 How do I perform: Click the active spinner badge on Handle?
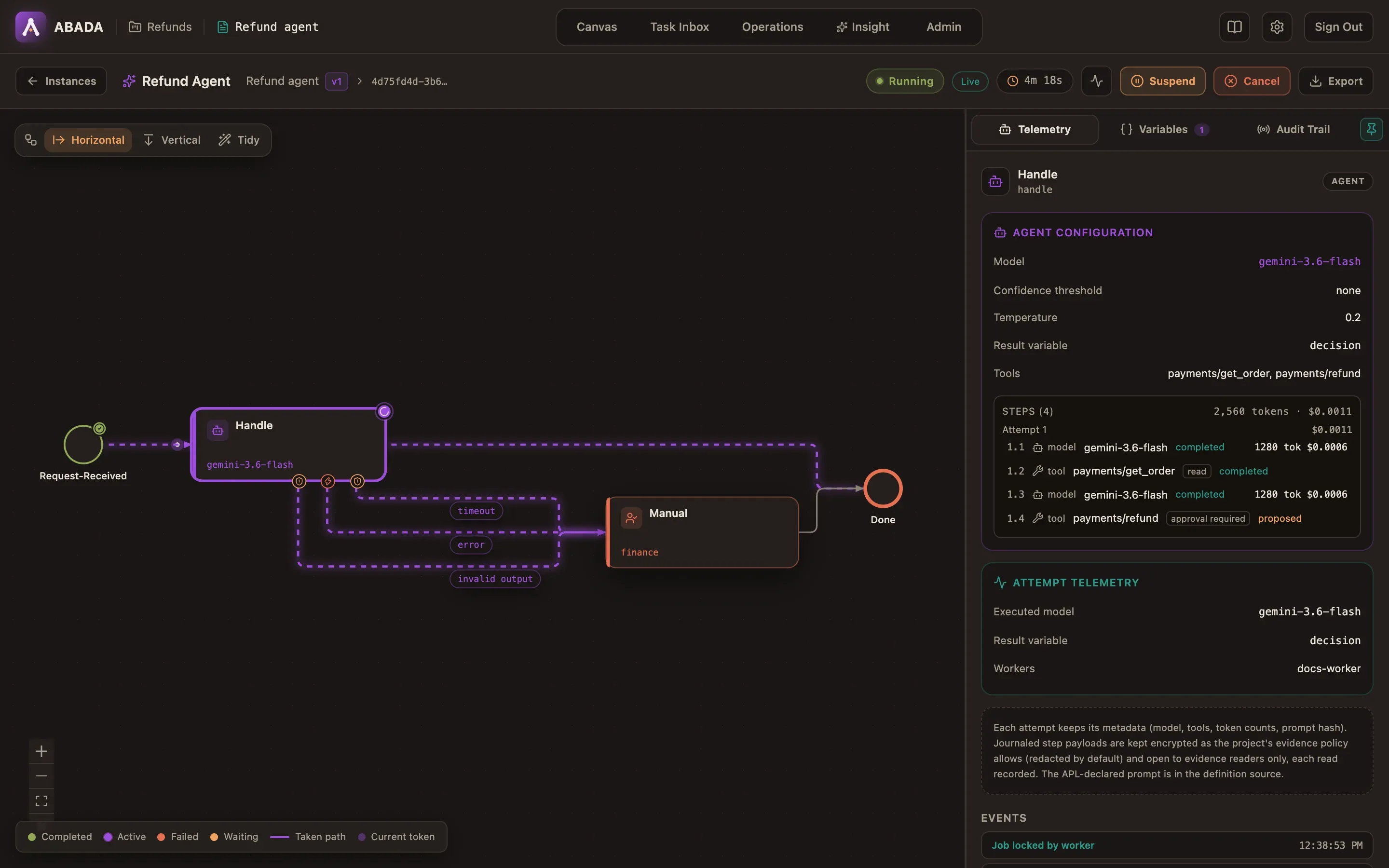coord(384,411)
